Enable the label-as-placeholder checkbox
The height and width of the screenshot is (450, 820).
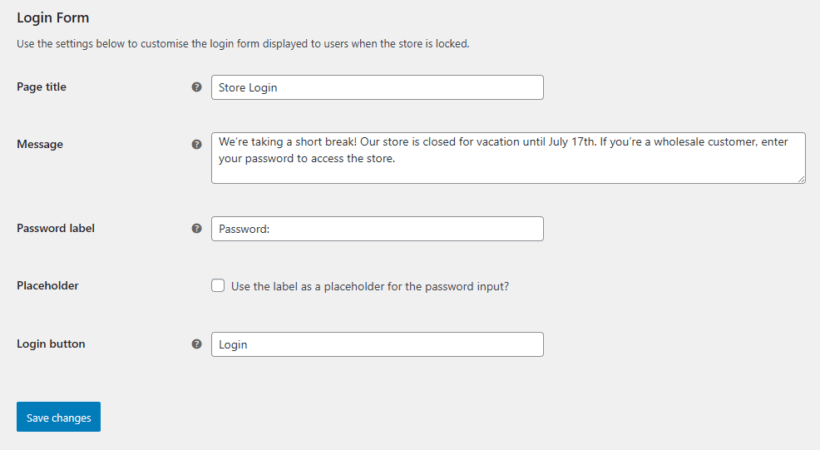pos(218,286)
